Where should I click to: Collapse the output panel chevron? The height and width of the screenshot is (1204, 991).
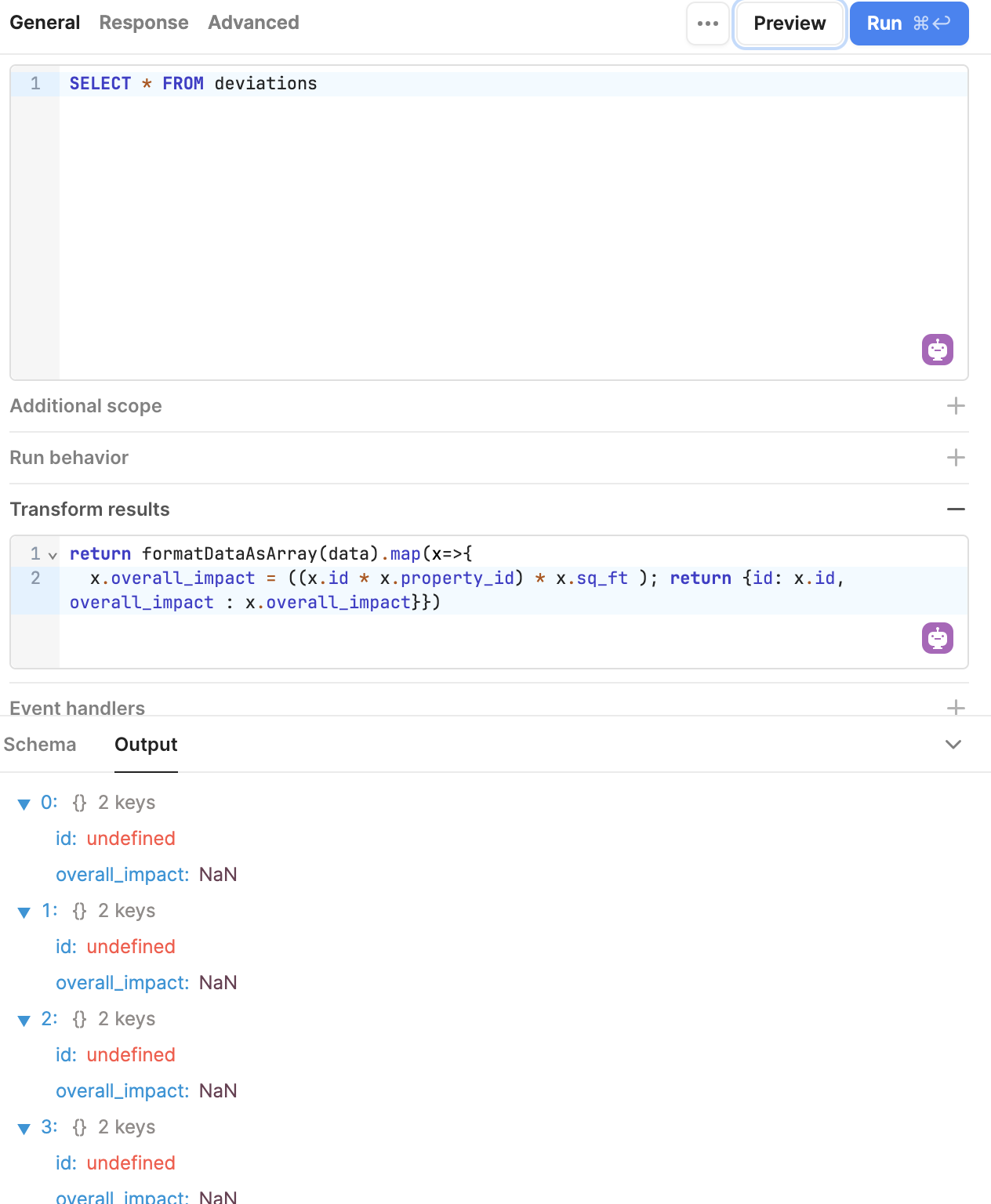[953, 745]
